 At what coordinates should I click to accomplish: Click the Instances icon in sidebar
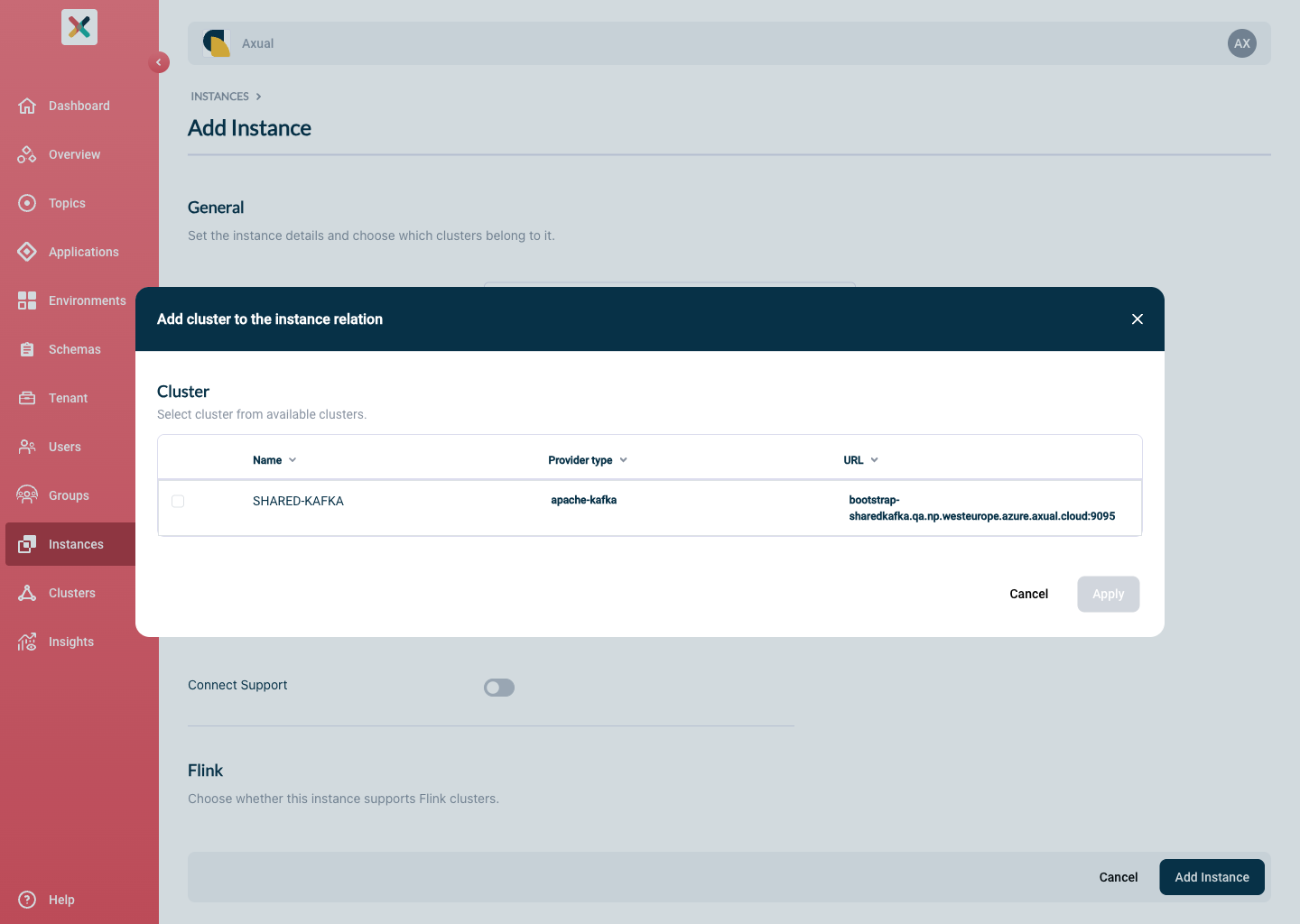(27, 544)
